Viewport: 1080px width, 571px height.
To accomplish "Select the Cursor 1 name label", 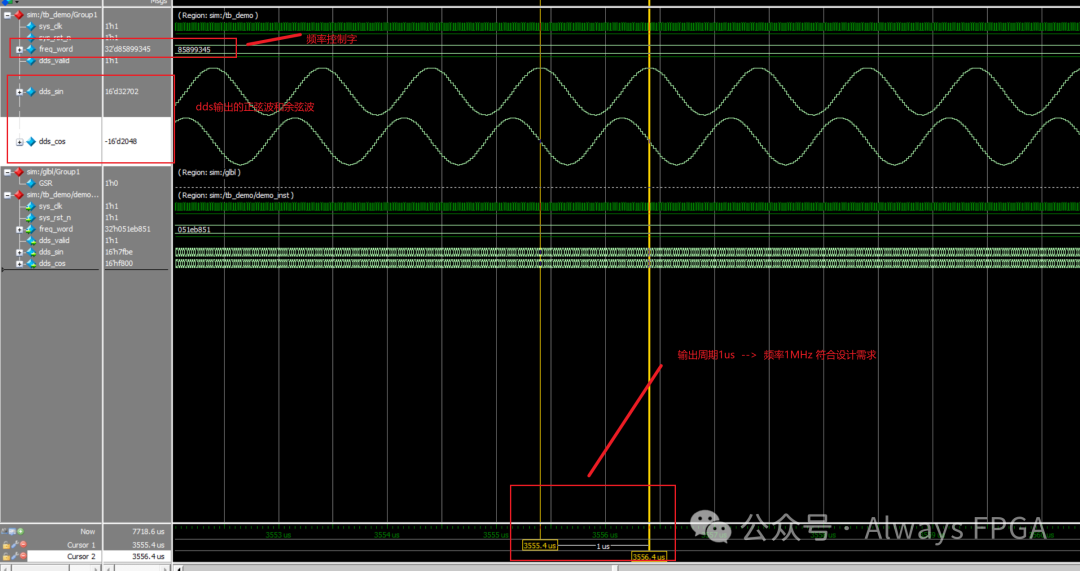I will [x=81, y=545].
